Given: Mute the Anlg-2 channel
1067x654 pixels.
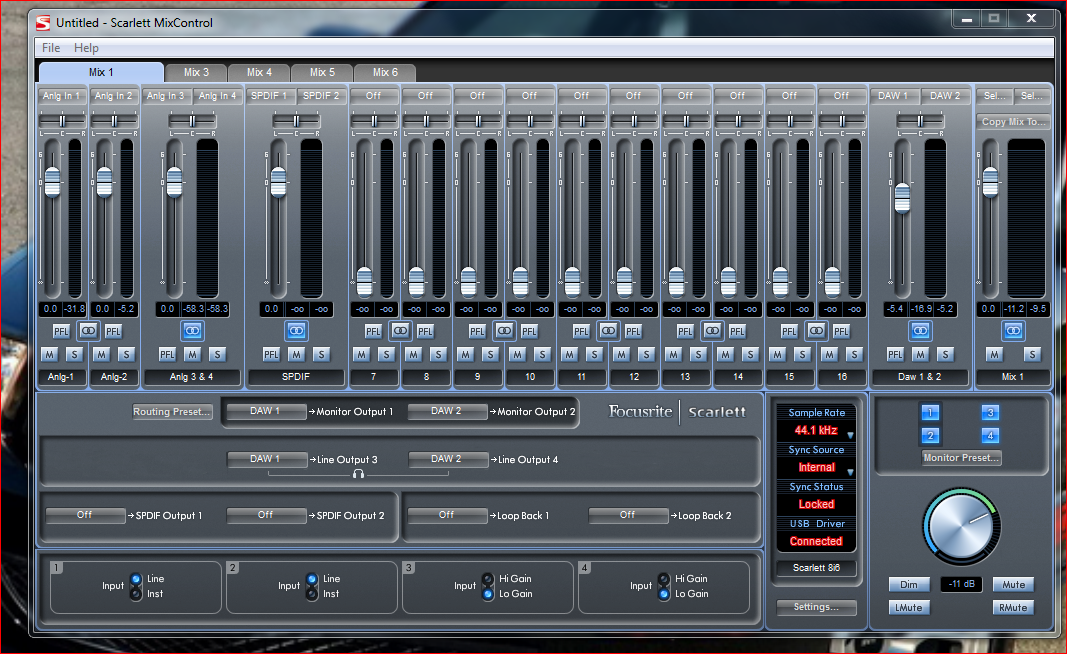Looking at the screenshot, I should coord(101,355).
